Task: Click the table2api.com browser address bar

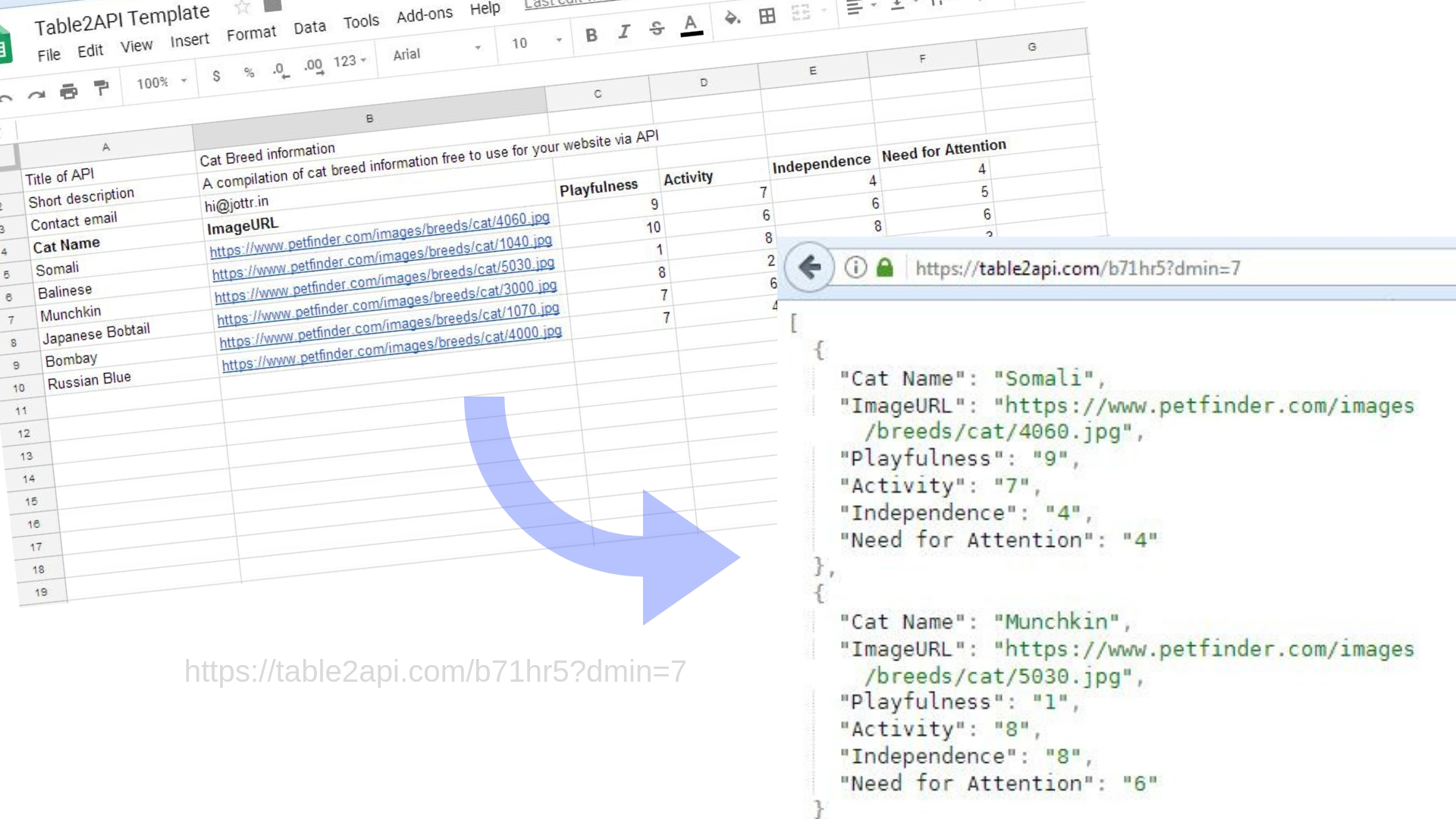Action: pos(1078,268)
